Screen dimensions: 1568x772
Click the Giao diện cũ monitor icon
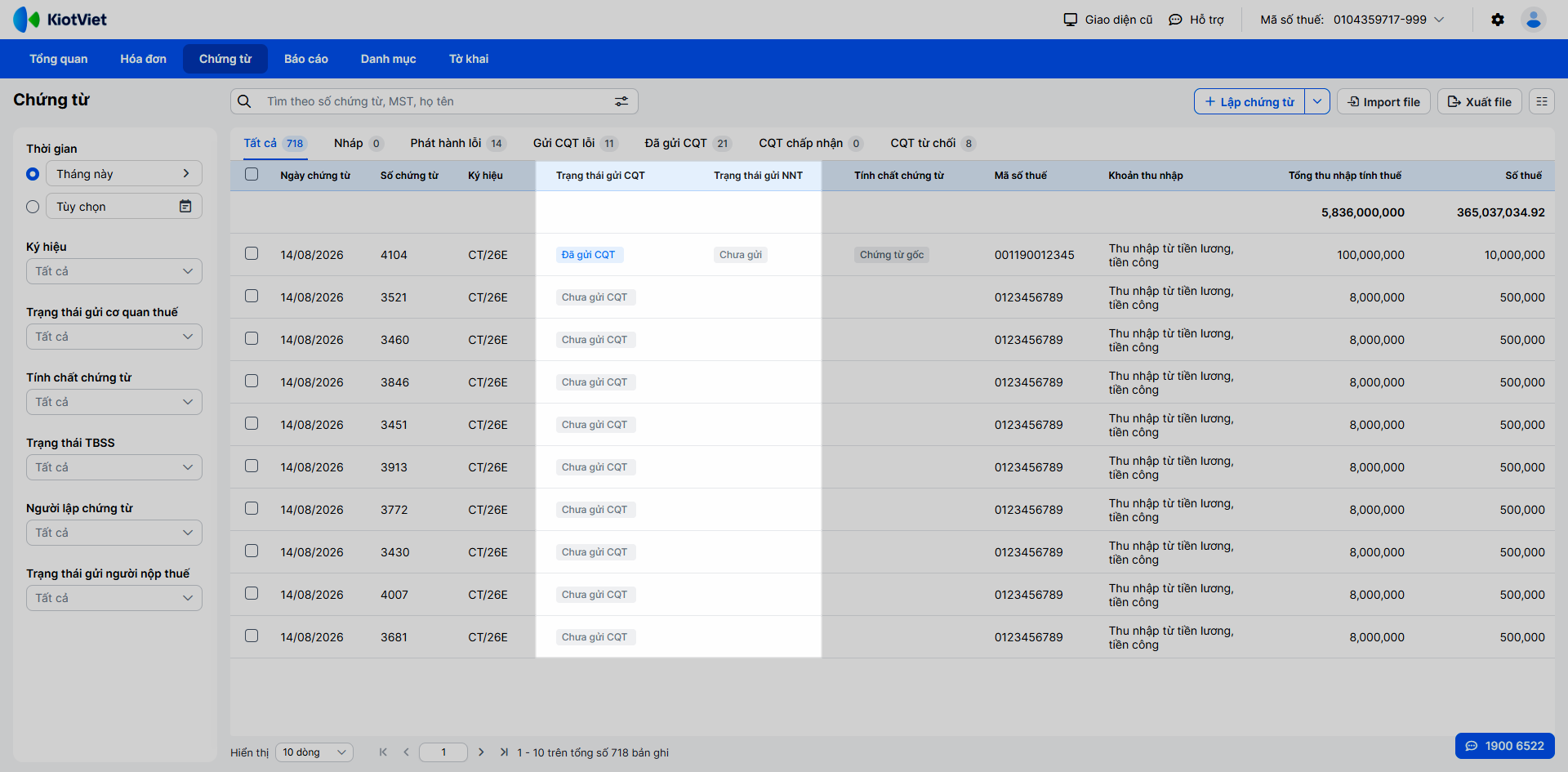1070,20
